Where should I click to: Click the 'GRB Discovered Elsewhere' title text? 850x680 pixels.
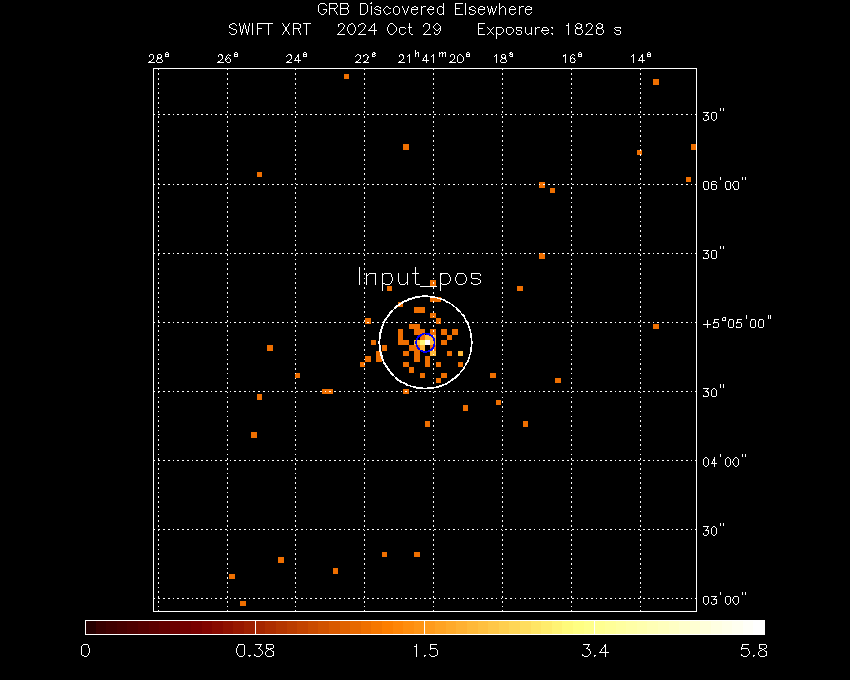[424, 10]
